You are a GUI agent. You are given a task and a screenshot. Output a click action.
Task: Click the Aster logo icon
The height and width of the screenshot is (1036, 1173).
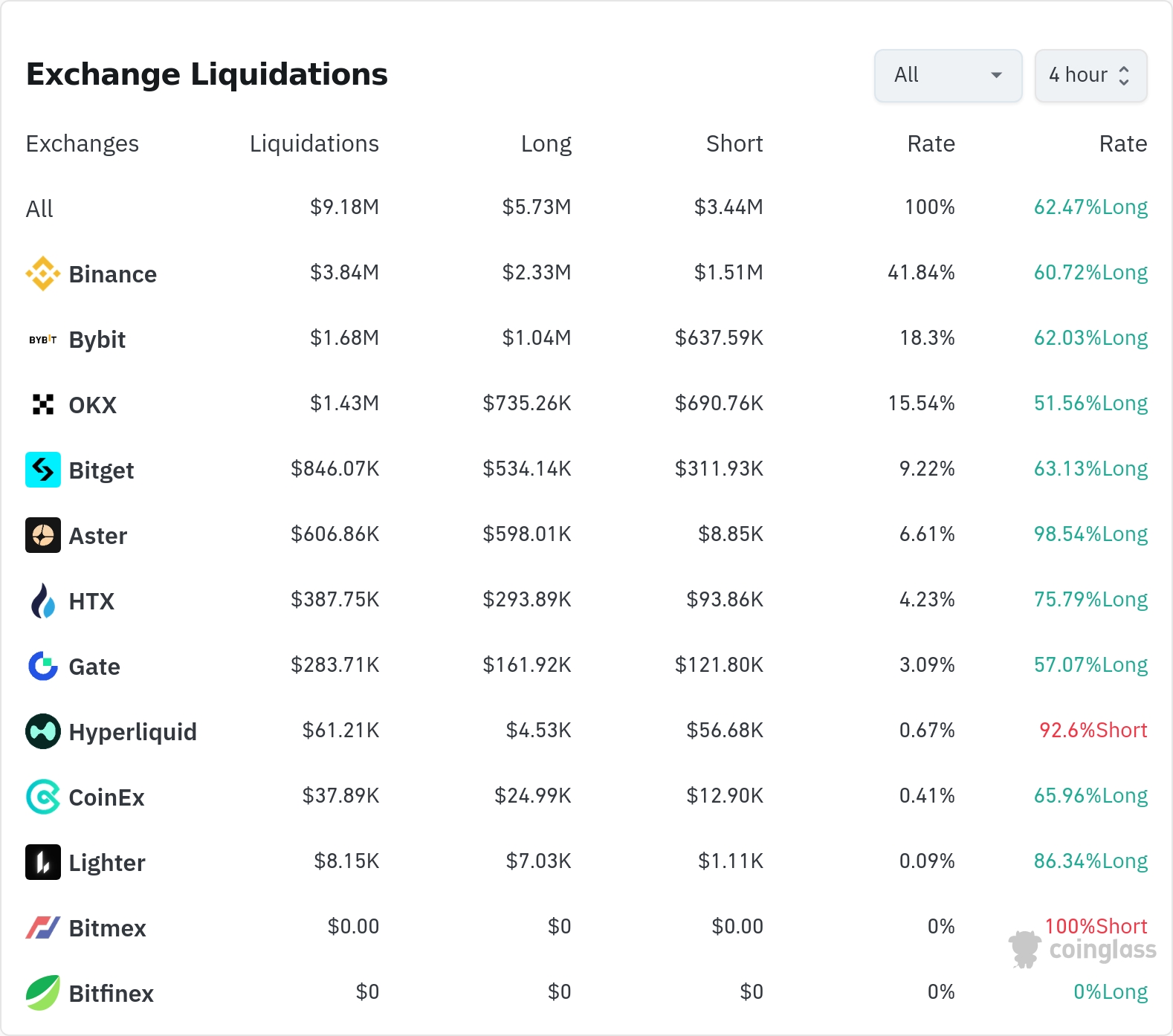pyautogui.click(x=43, y=535)
